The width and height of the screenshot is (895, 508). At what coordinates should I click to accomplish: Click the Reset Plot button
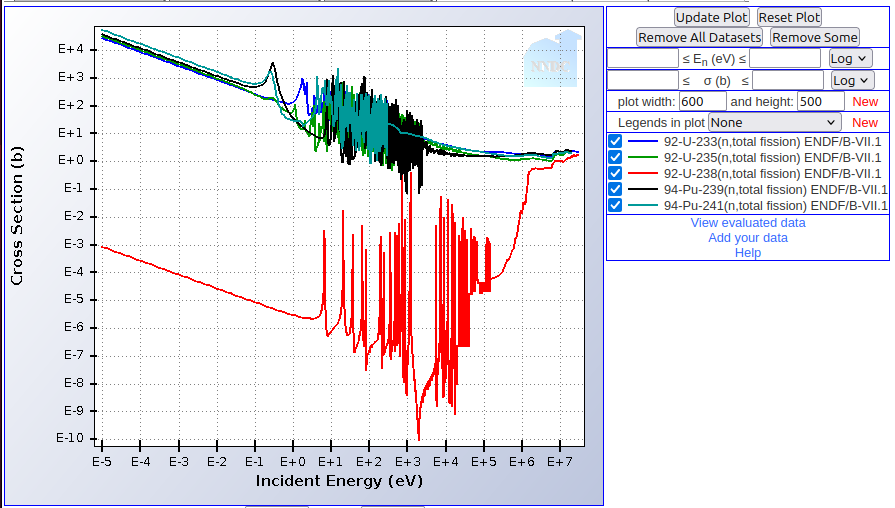click(x=788, y=17)
